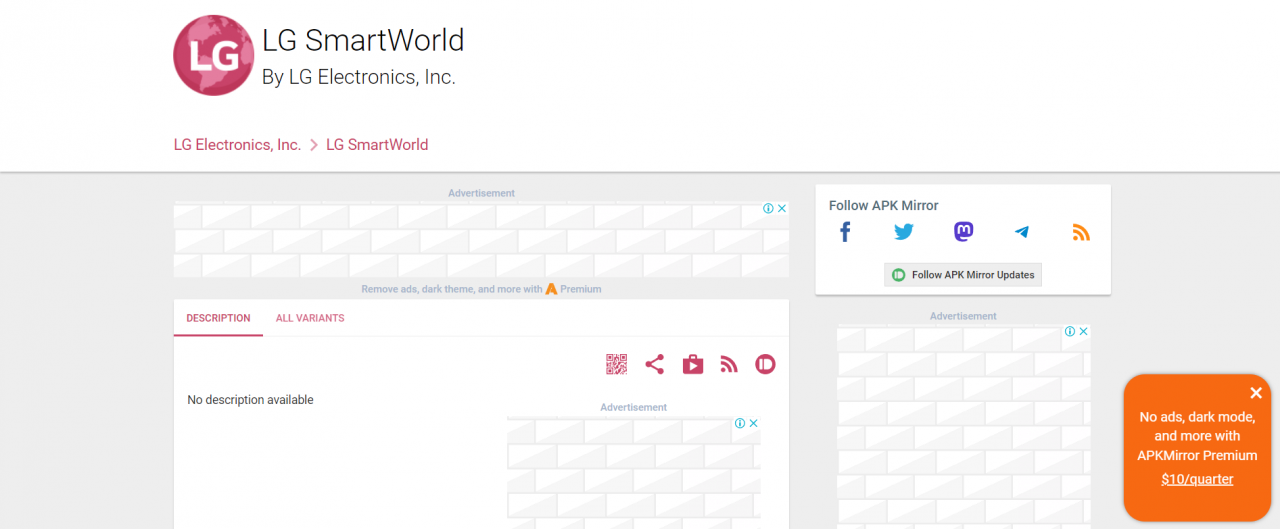Click the LG SmartWorld app logo
The height and width of the screenshot is (529, 1280).
coord(213,56)
